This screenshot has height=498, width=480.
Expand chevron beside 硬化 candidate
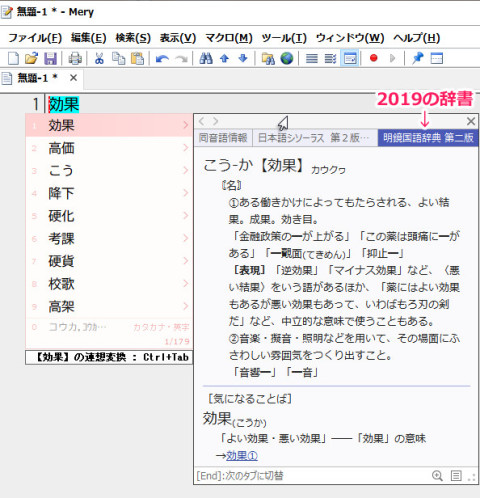[186, 216]
